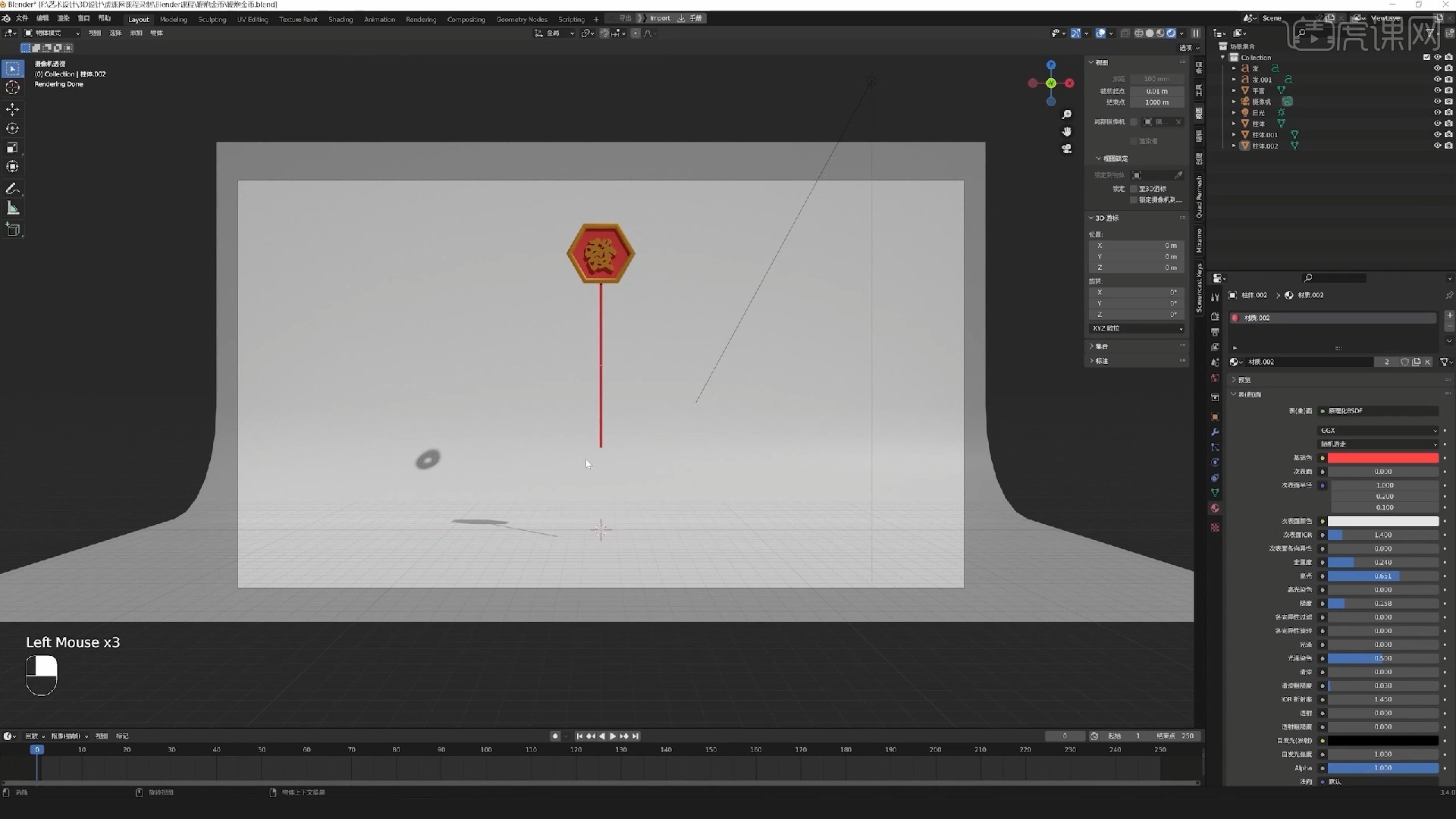The image size is (1456, 819).
Task: Enable 锁定摄像机到 view checkbox
Action: click(x=1134, y=200)
